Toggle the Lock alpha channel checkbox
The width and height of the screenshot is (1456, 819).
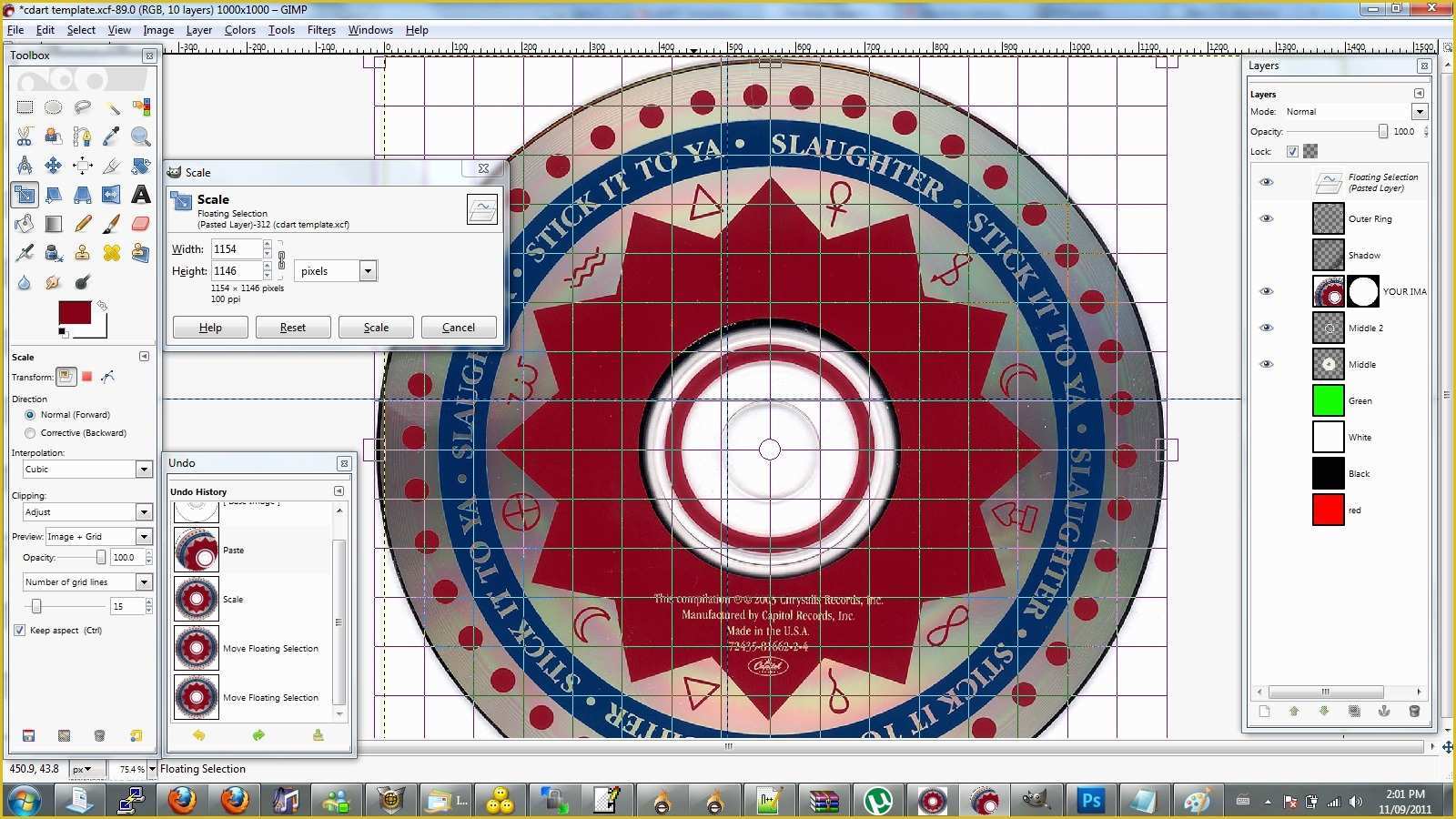tap(1292, 152)
